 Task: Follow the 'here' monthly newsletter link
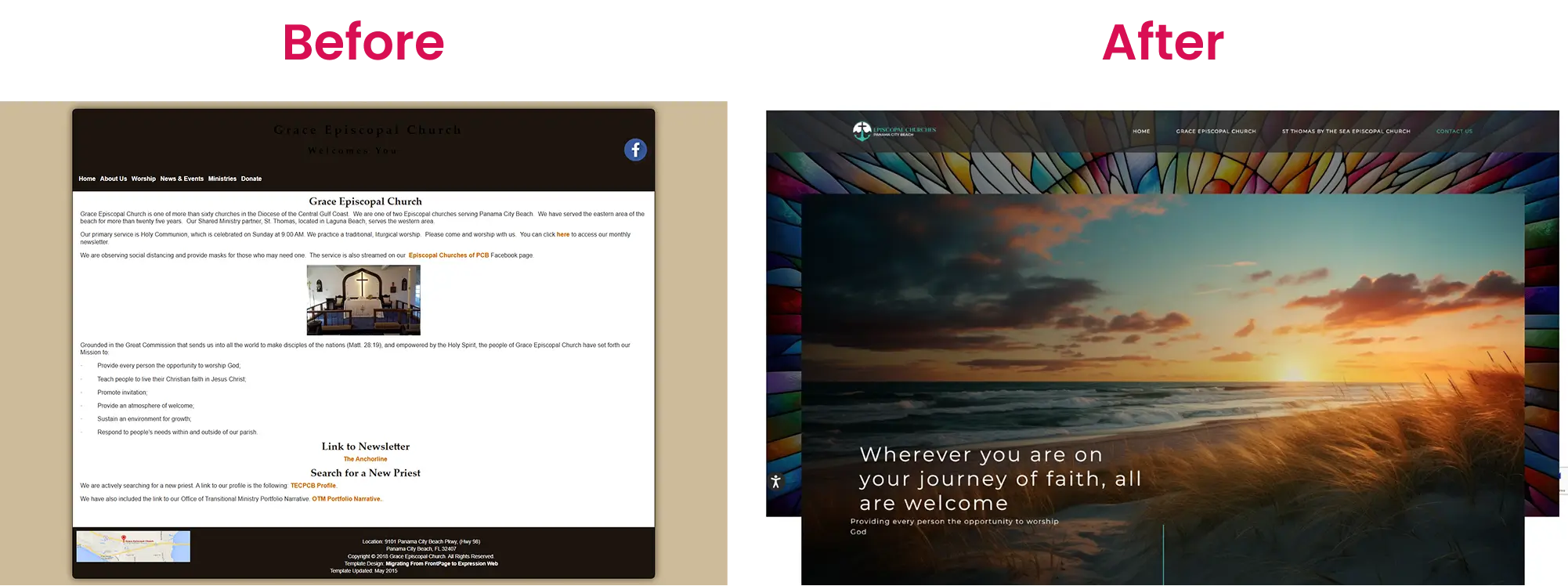coord(563,234)
